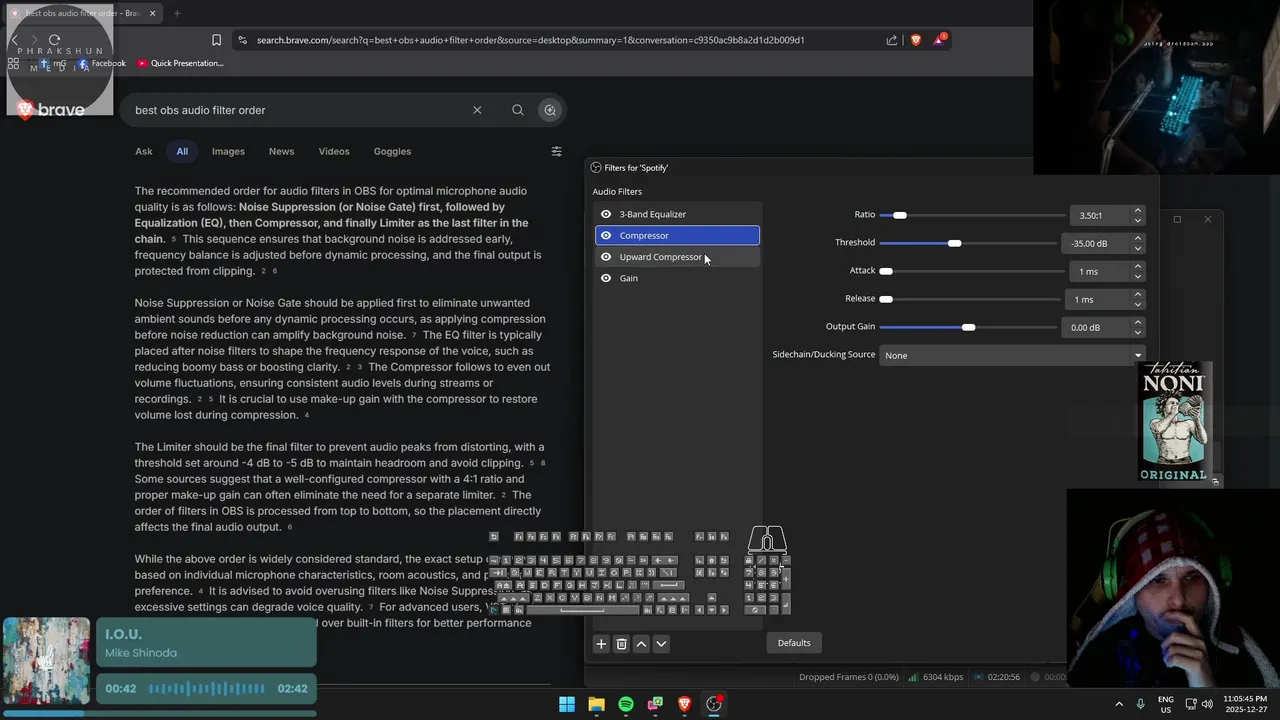1280x720 pixels.
Task: Open Brave Shields lion icon
Action: 916,40
